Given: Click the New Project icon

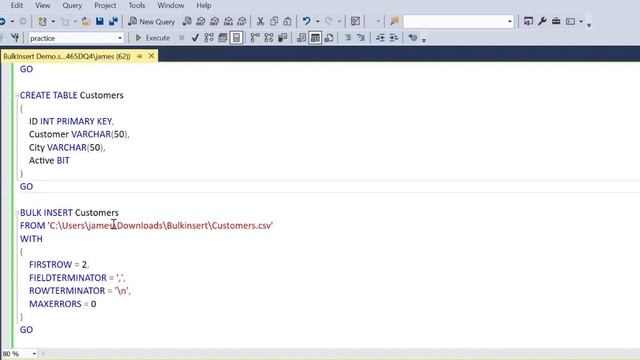Looking at the screenshot, I should [42, 21].
